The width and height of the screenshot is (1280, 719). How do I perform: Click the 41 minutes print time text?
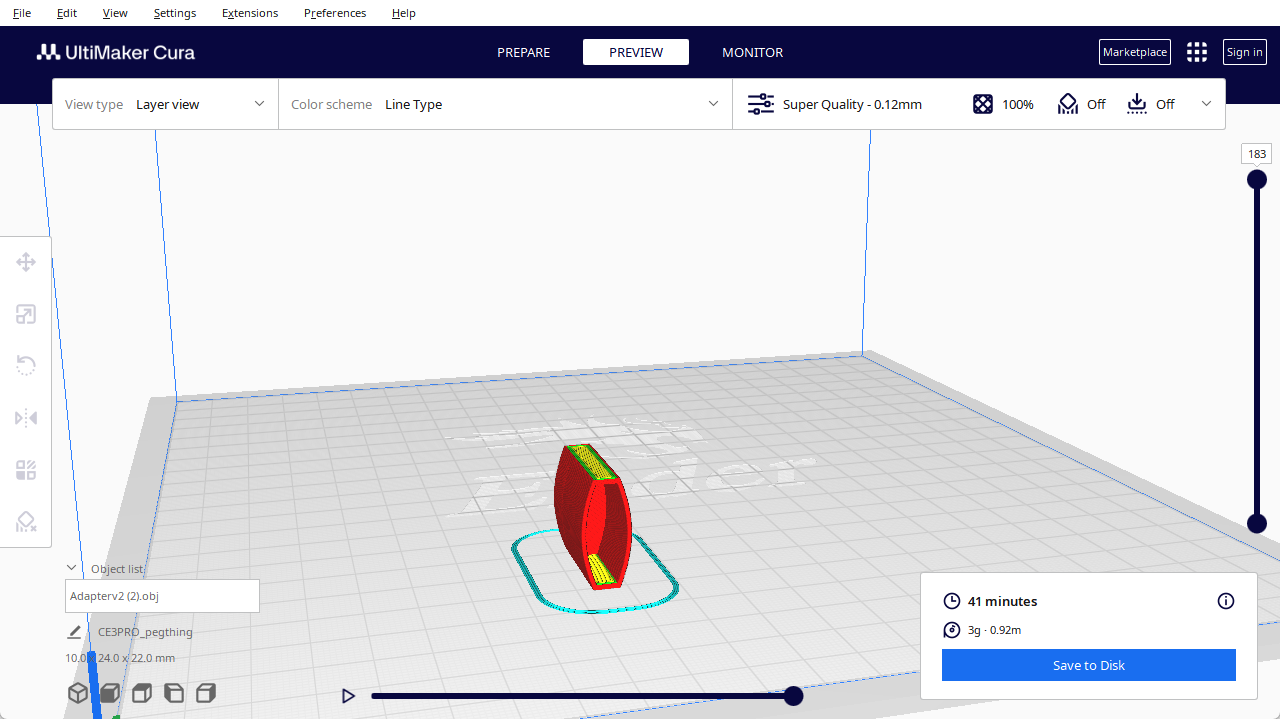tap(1003, 601)
